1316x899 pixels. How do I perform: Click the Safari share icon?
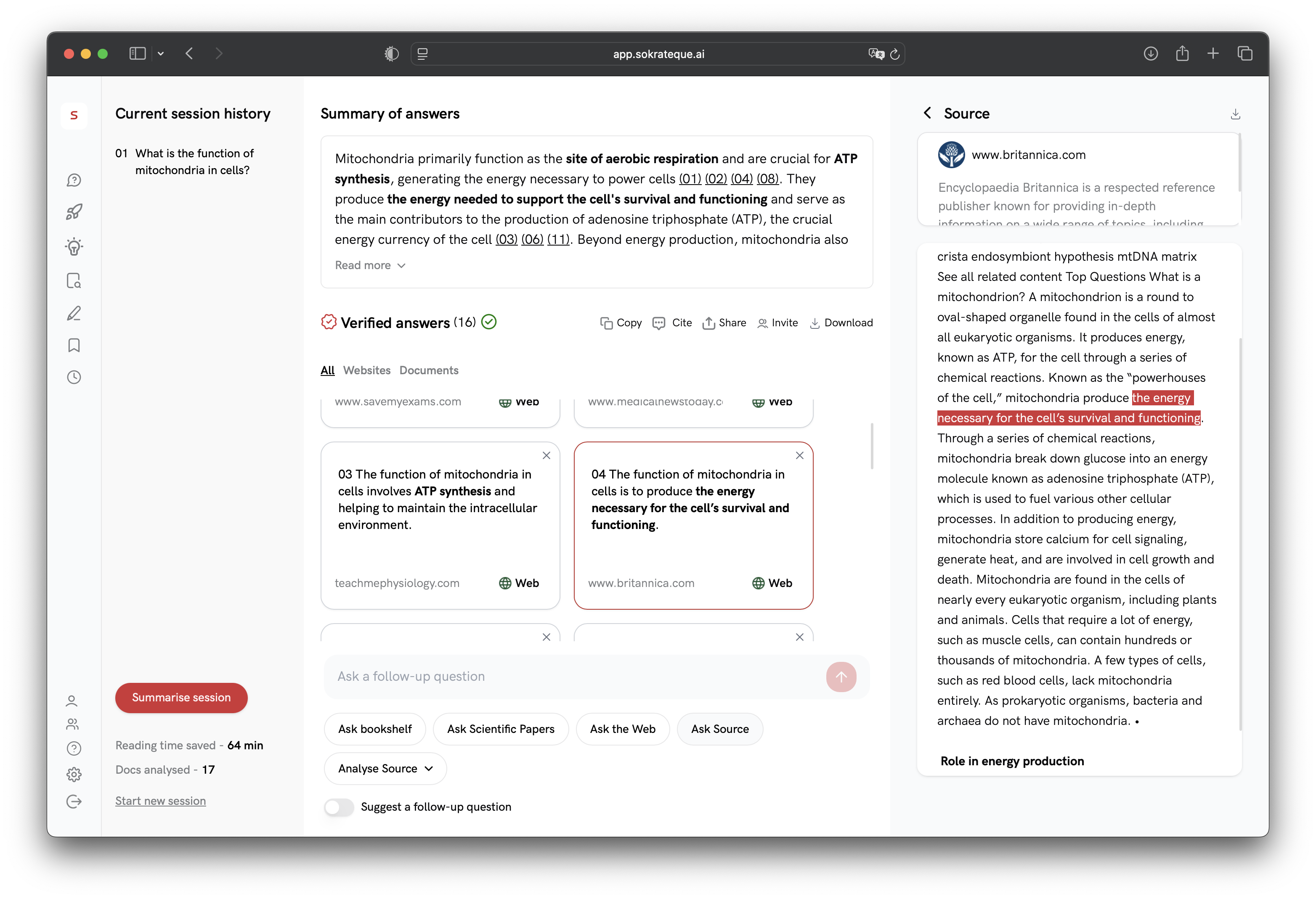pyautogui.click(x=1182, y=54)
